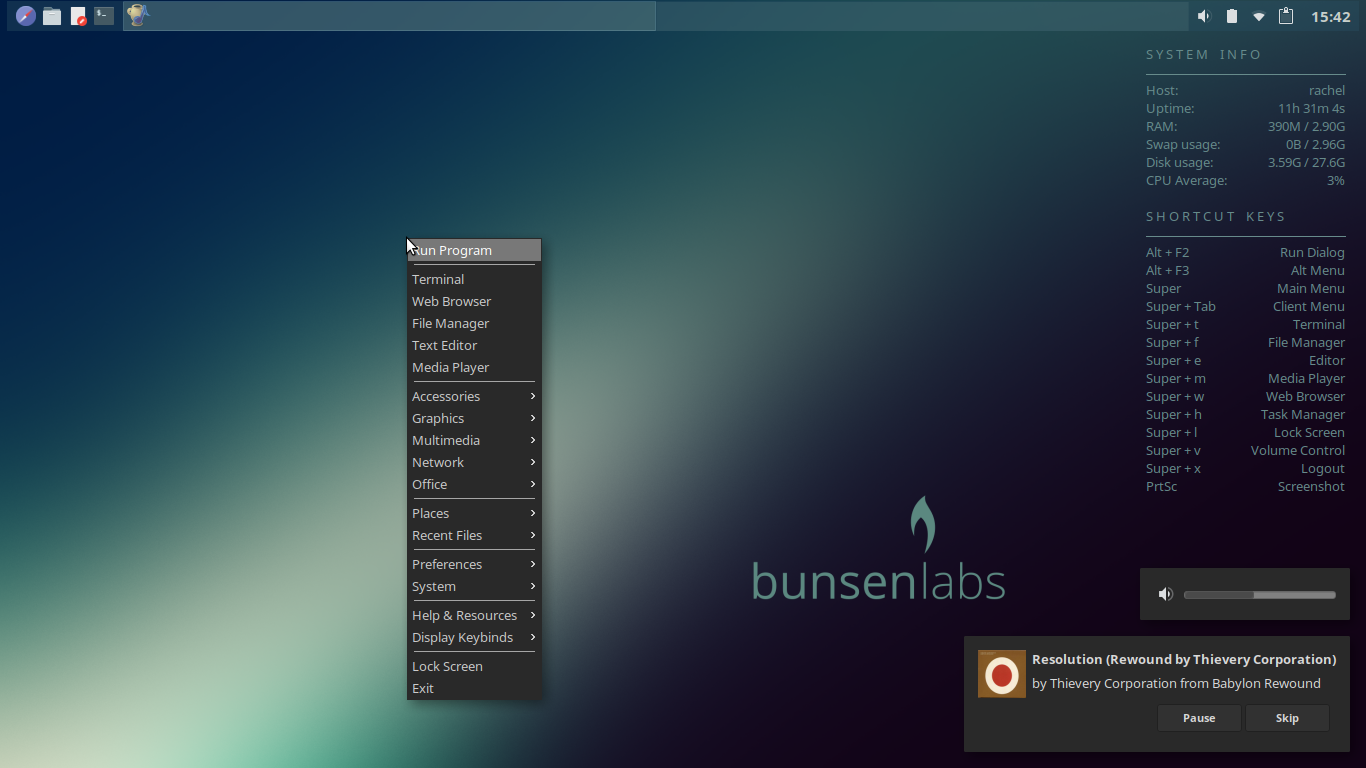This screenshot has width=1366, height=768.
Task: Open the System submenu
Action: coord(474,586)
